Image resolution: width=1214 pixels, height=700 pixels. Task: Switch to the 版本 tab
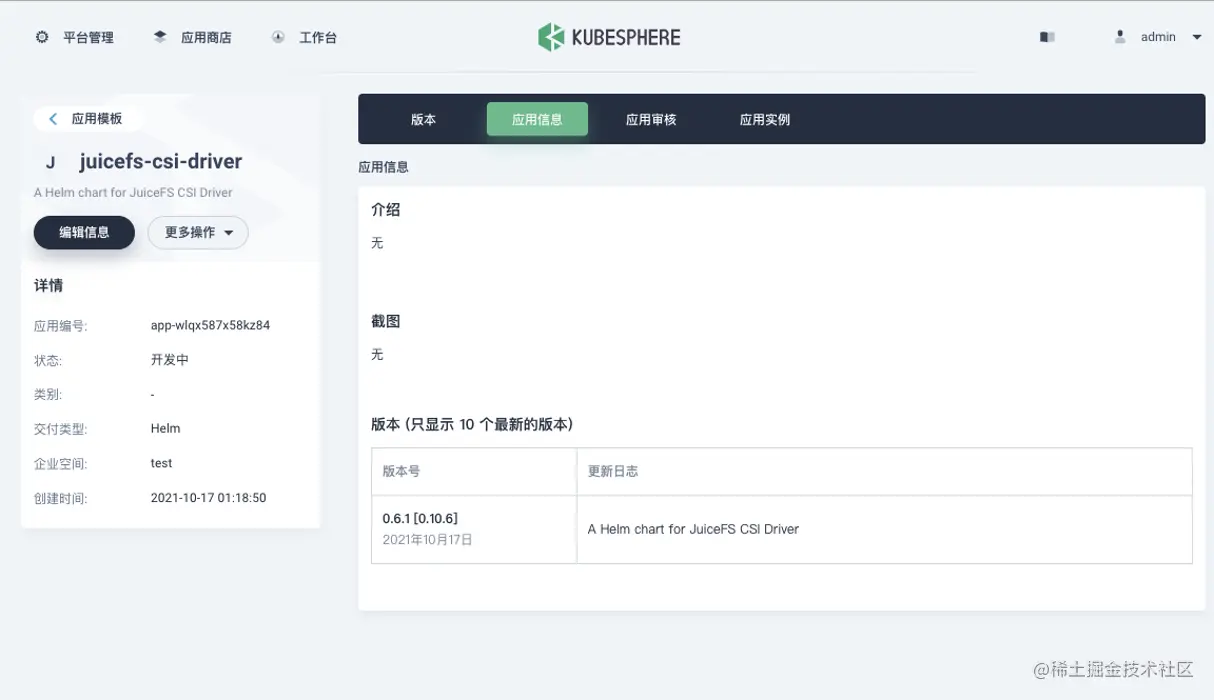click(423, 119)
